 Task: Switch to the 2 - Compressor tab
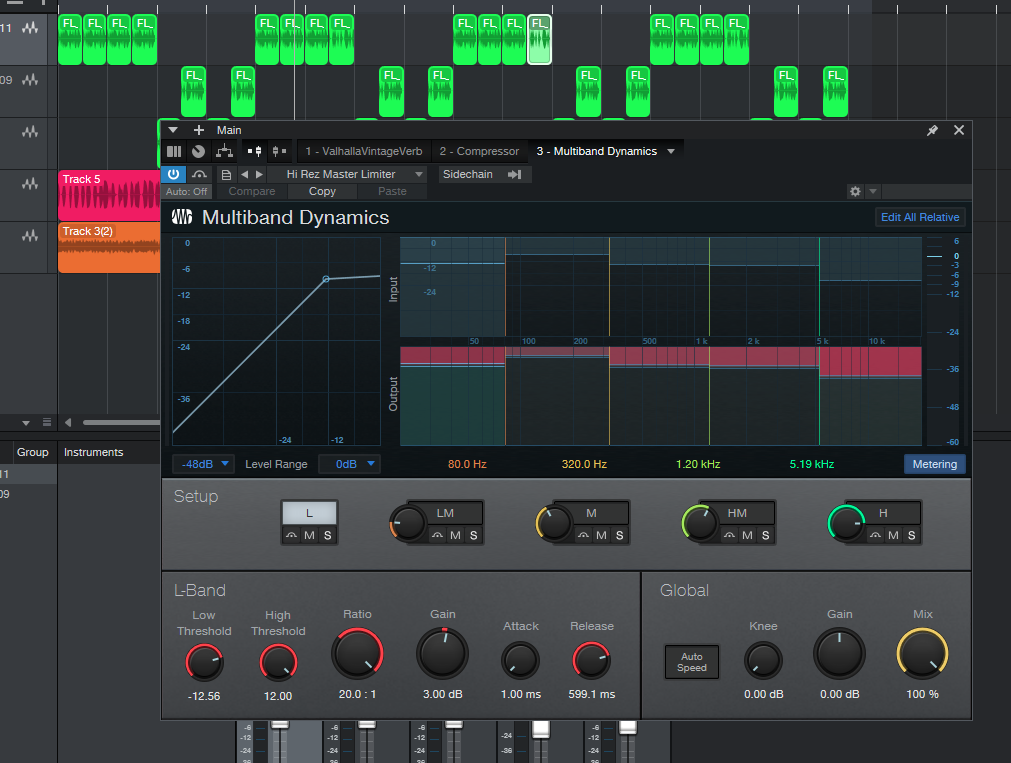pyautogui.click(x=479, y=152)
